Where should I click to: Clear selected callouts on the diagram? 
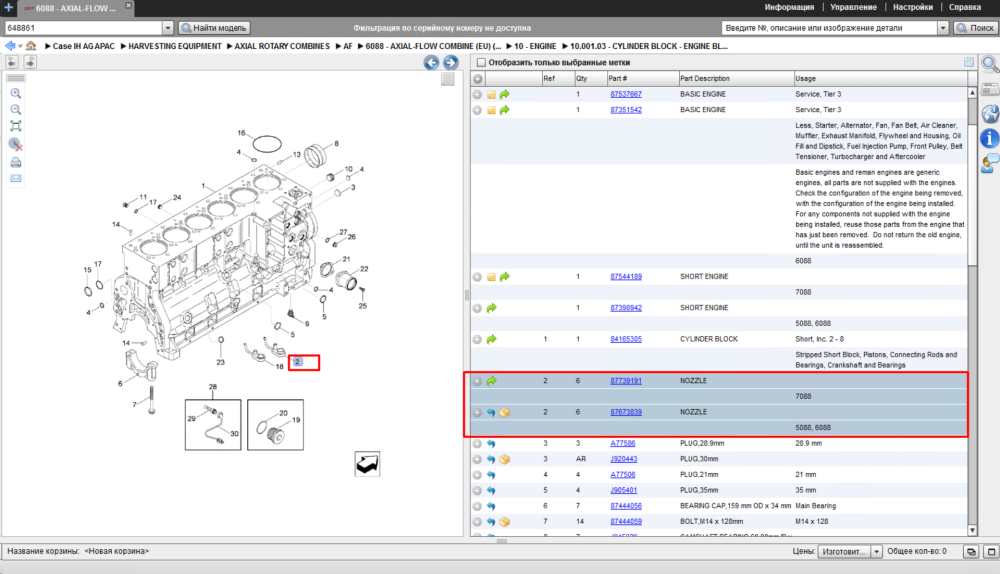pyautogui.click(x=16, y=144)
